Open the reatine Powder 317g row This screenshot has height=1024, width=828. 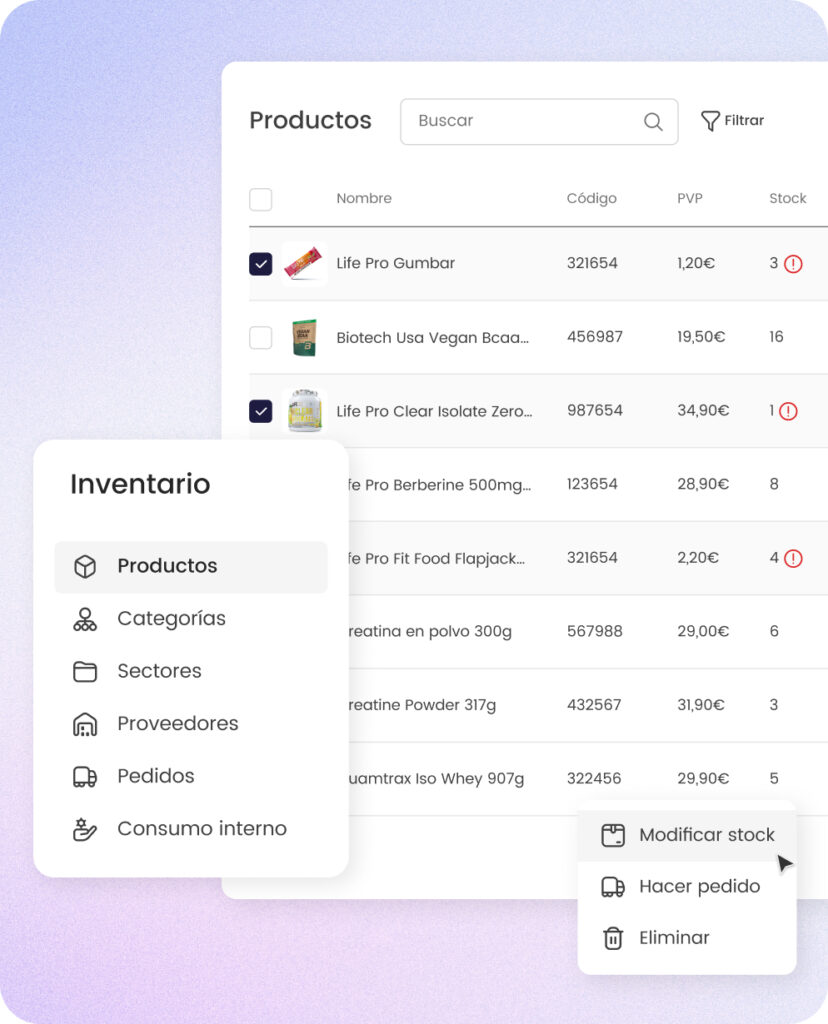pos(588,705)
